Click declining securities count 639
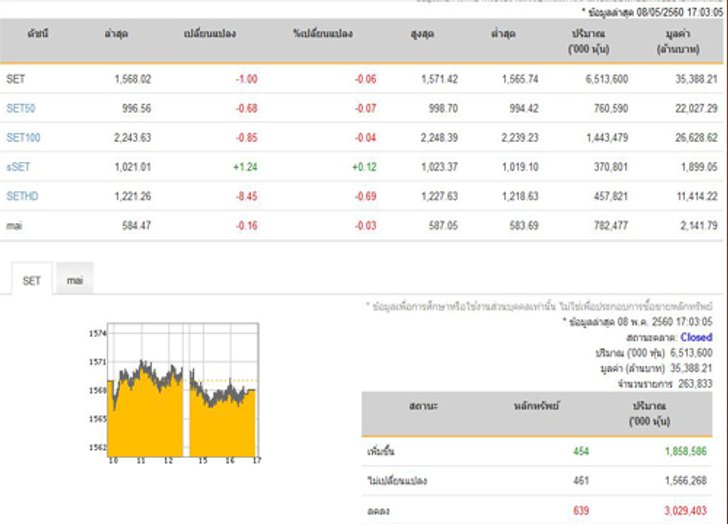This screenshot has height=524, width=728. pos(581,511)
